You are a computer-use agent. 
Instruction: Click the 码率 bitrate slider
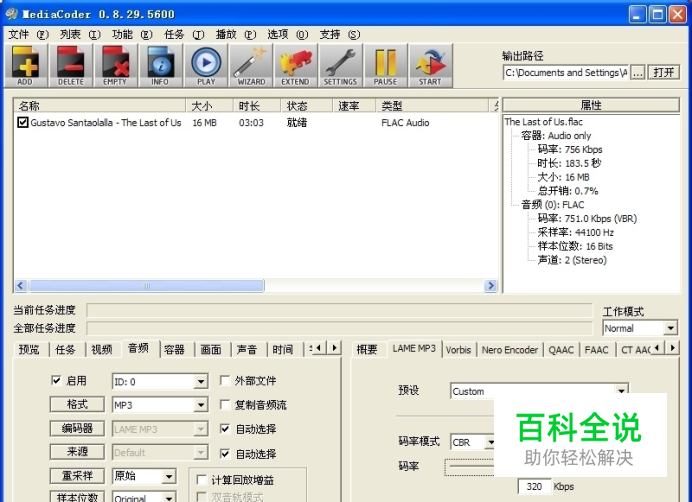(469, 467)
